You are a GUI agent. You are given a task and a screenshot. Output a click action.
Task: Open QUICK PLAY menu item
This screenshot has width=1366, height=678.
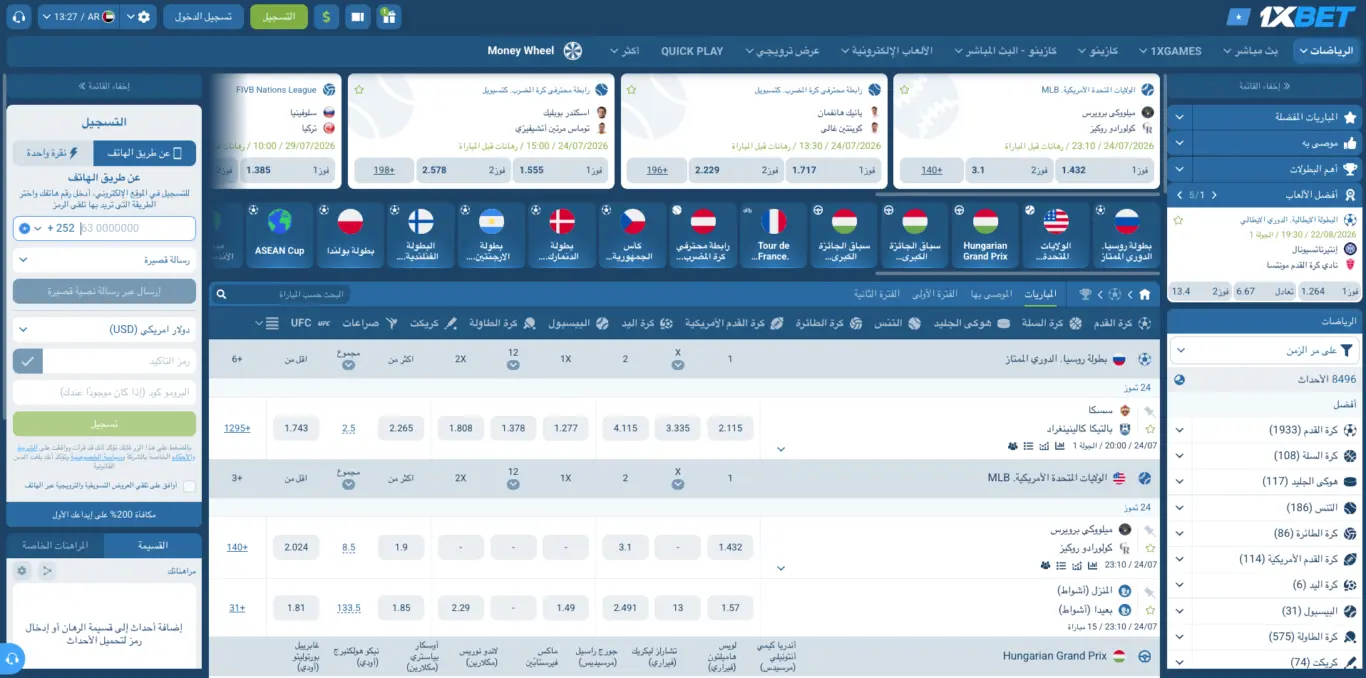point(692,51)
